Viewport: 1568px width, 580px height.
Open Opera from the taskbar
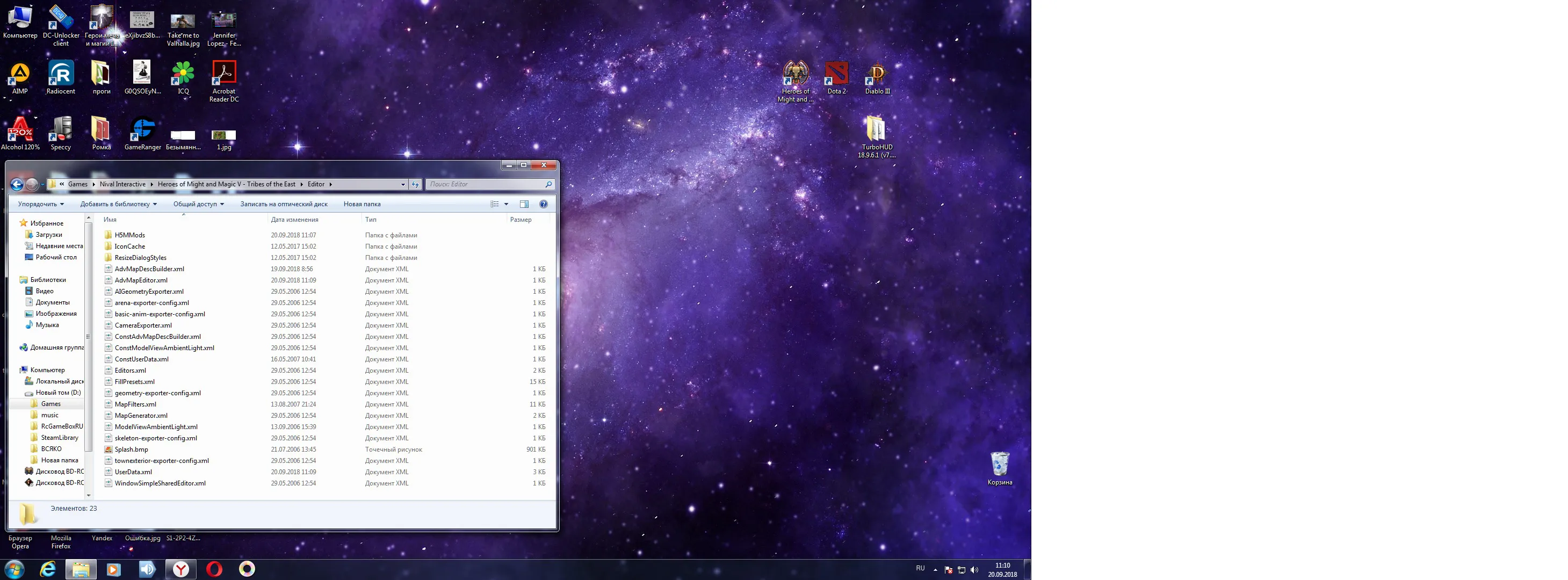[x=214, y=570]
